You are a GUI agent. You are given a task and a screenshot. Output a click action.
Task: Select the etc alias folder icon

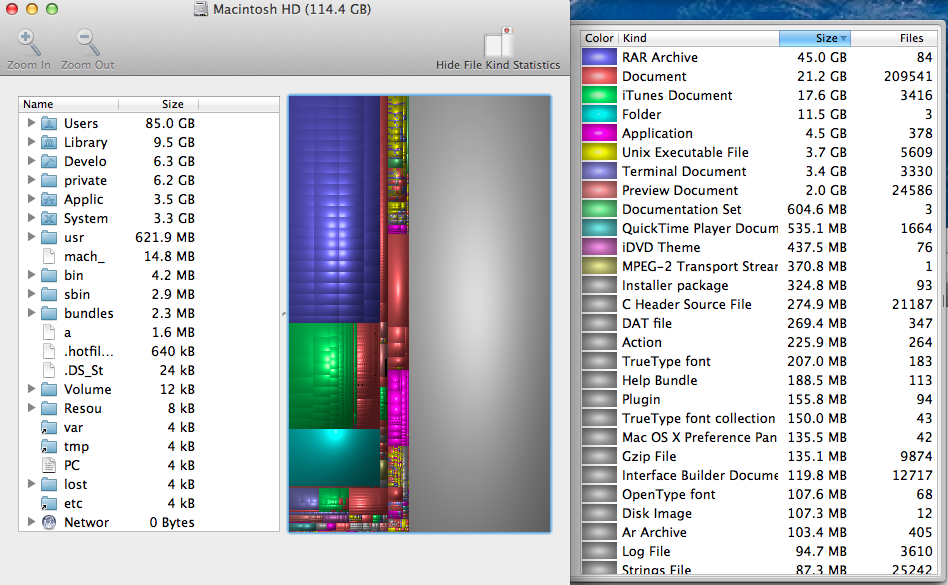click(49, 503)
